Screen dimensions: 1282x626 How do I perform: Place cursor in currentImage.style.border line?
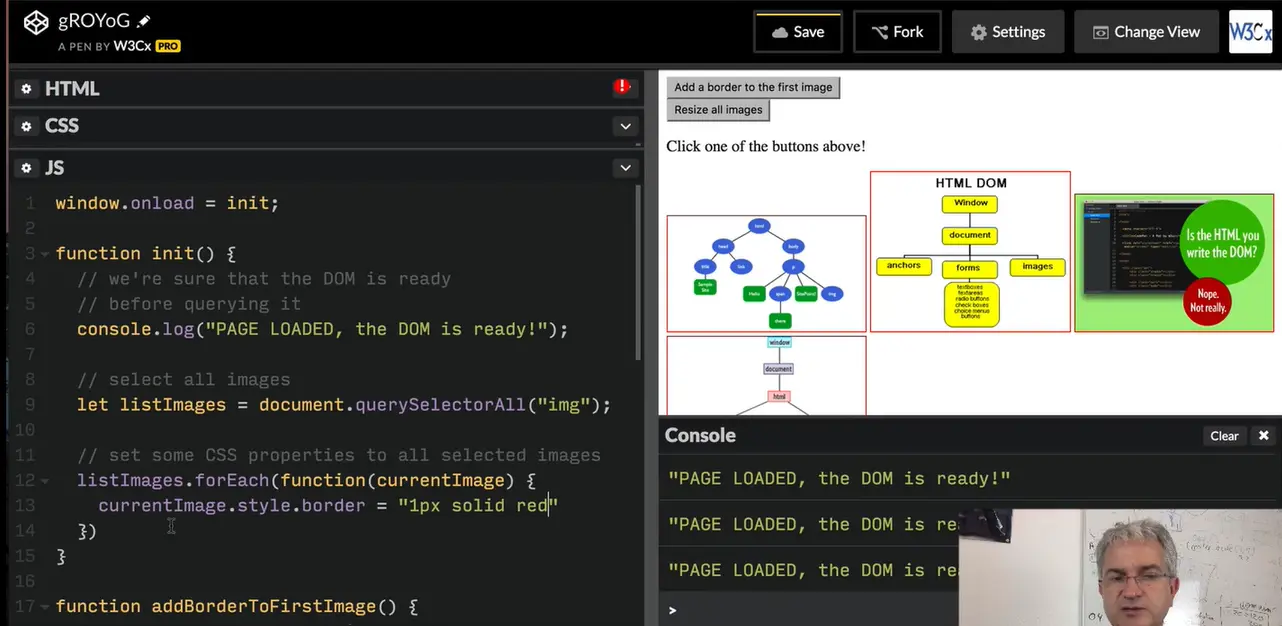(x=328, y=505)
